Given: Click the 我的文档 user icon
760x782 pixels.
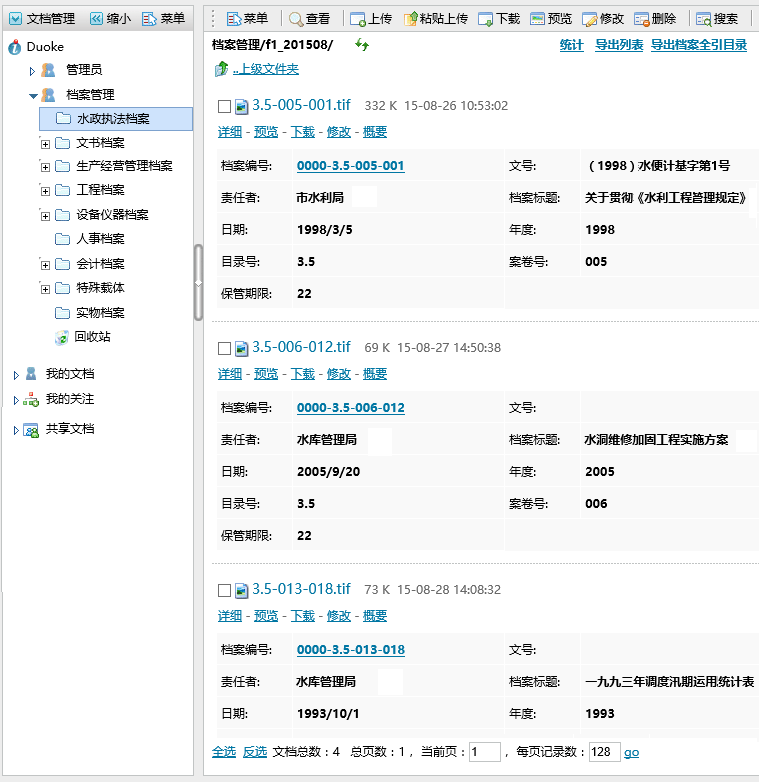Looking at the screenshot, I should point(31,374).
